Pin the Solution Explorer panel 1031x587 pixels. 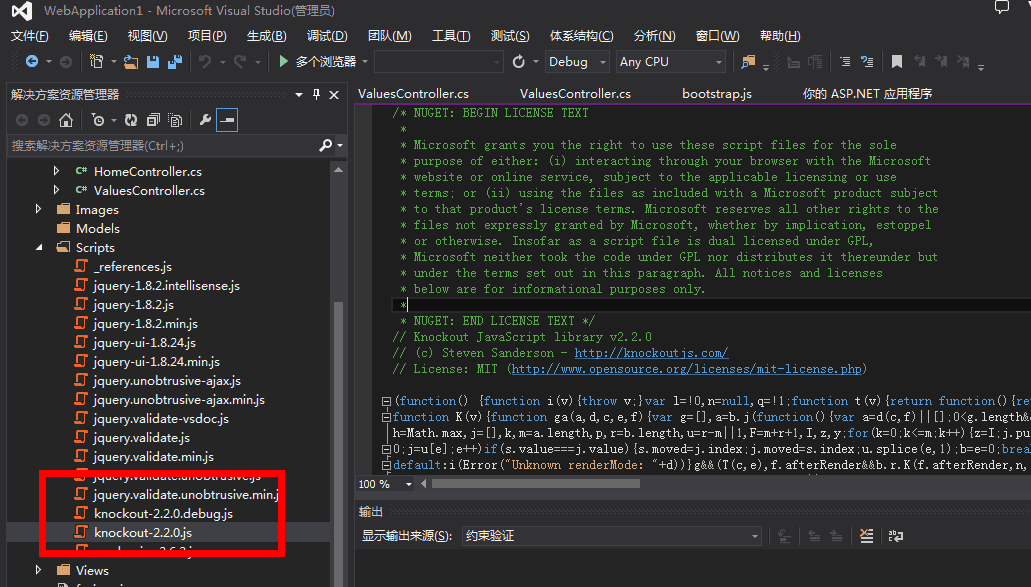(x=317, y=94)
